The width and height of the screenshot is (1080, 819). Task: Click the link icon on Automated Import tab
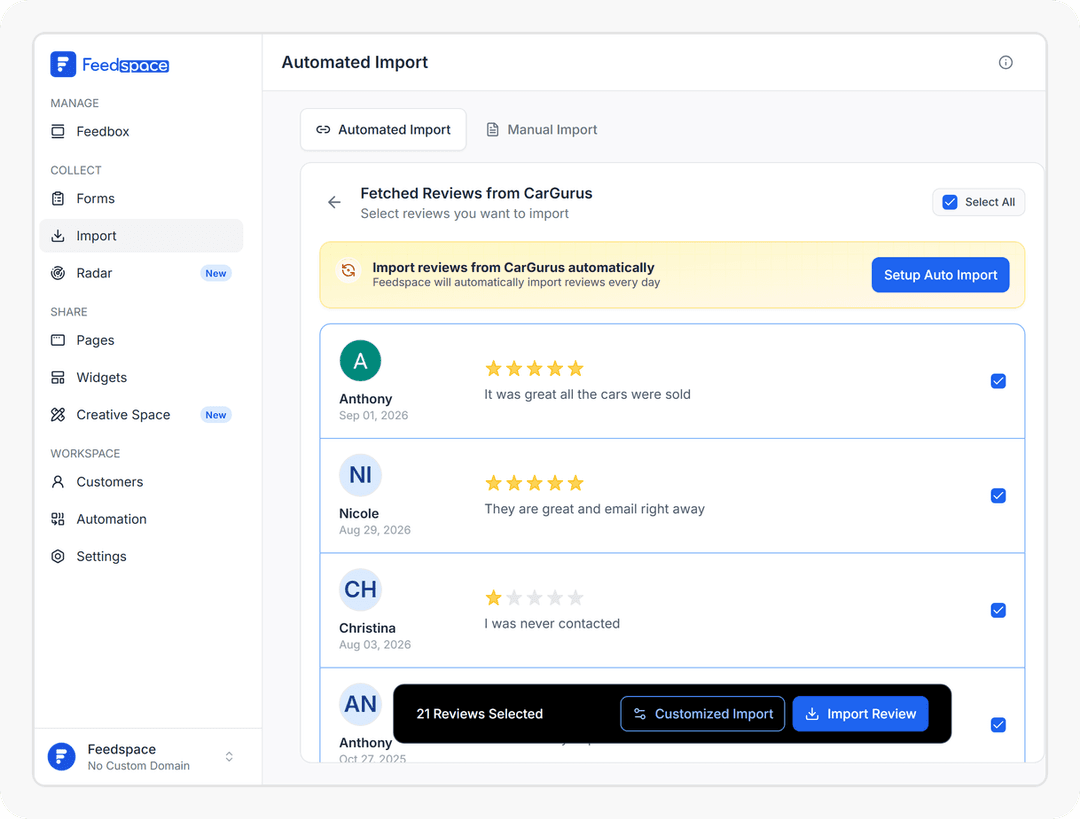pyautogui.click(x=323, y=129)
